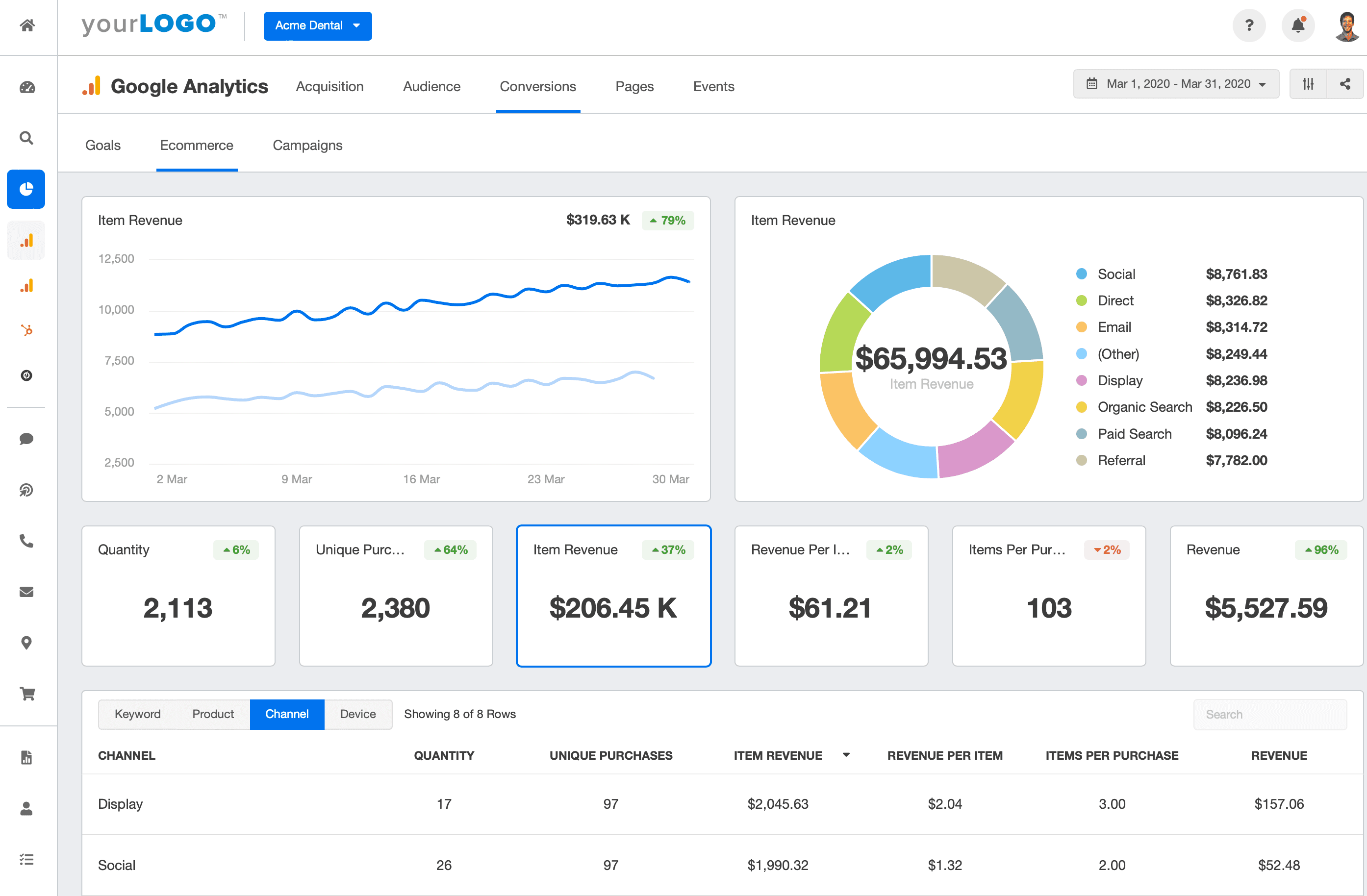Switch to the Campaigns tab
1367x896 pixels.
point(307,145)
